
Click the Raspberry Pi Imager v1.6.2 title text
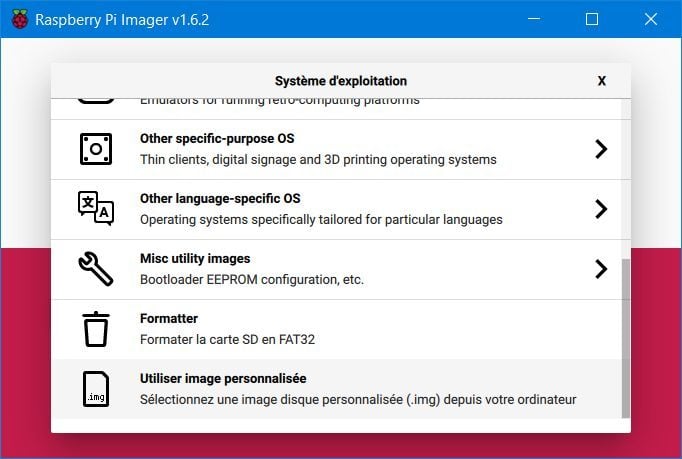[x=122, y=20]
